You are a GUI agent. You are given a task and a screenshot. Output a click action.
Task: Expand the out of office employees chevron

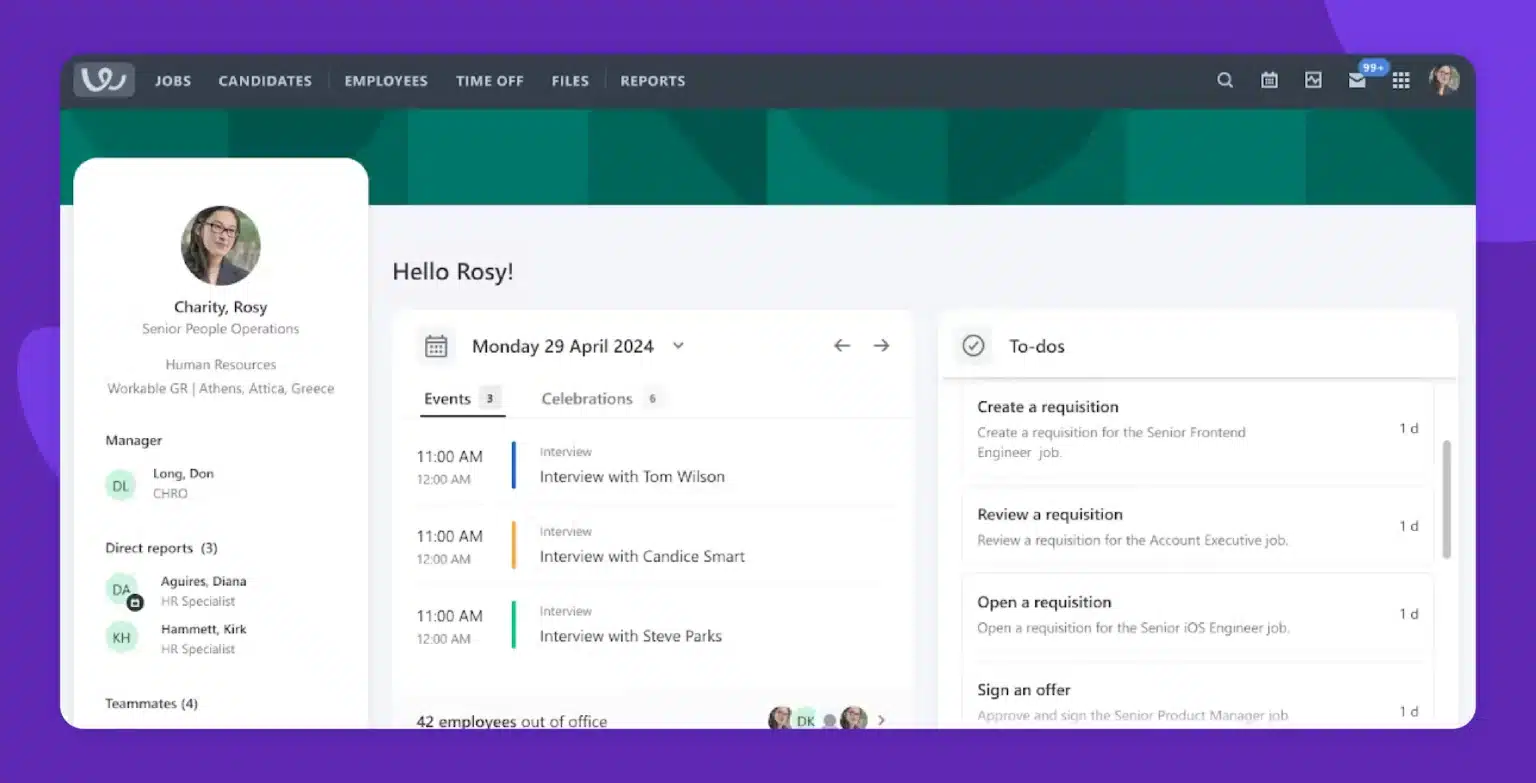pyautogui.click(x=881, y=720)
